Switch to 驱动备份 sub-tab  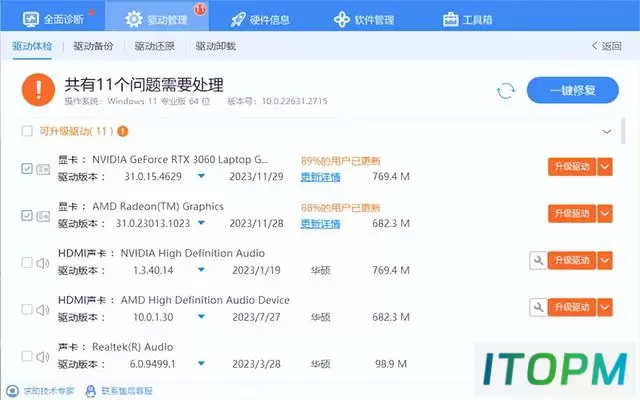coord(93,46)
